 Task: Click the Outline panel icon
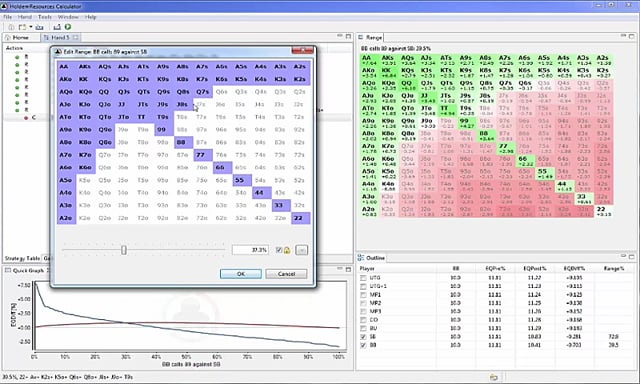[361, 257]
